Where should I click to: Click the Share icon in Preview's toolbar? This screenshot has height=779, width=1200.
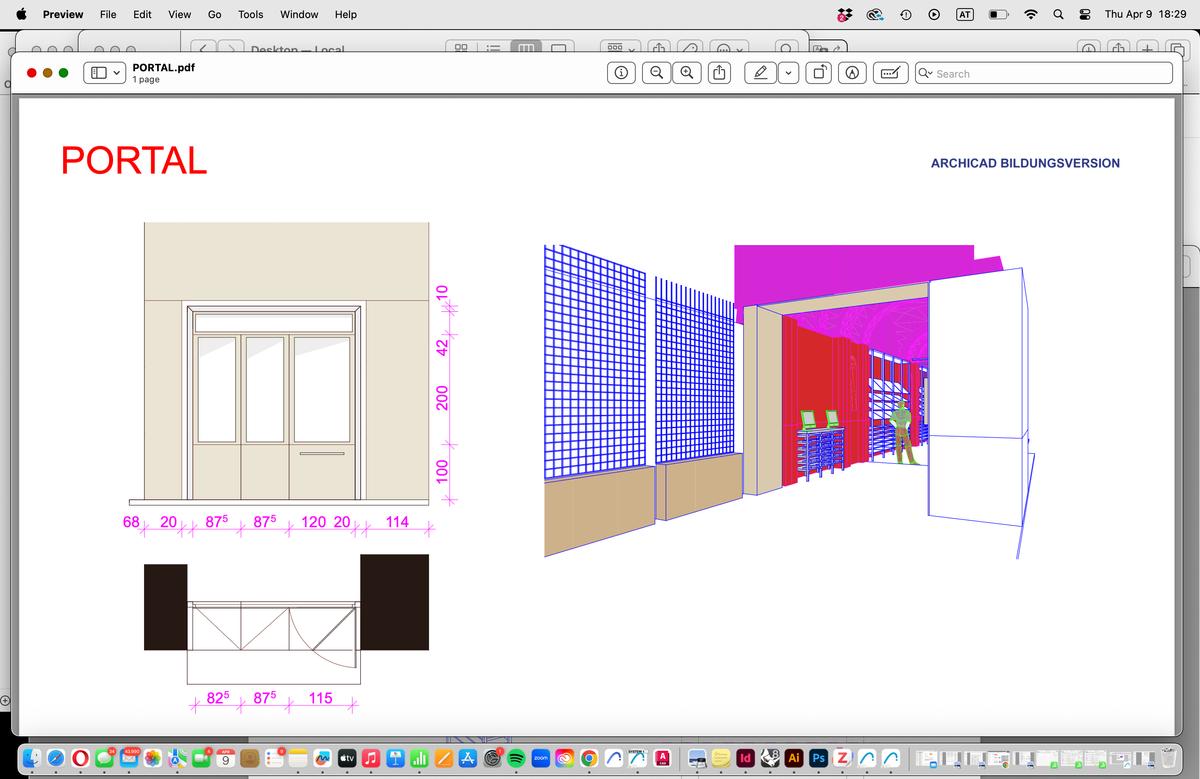click(720, 73)
